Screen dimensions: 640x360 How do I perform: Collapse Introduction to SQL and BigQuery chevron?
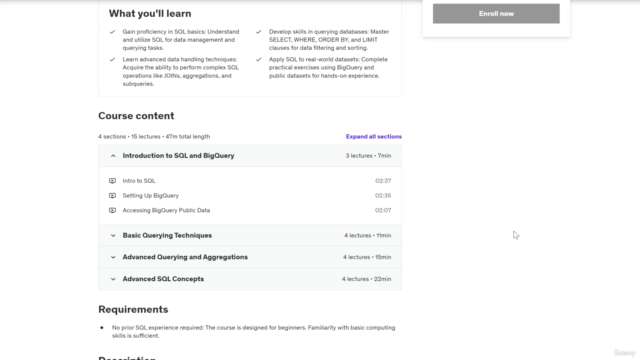click(x=113, y=156)
